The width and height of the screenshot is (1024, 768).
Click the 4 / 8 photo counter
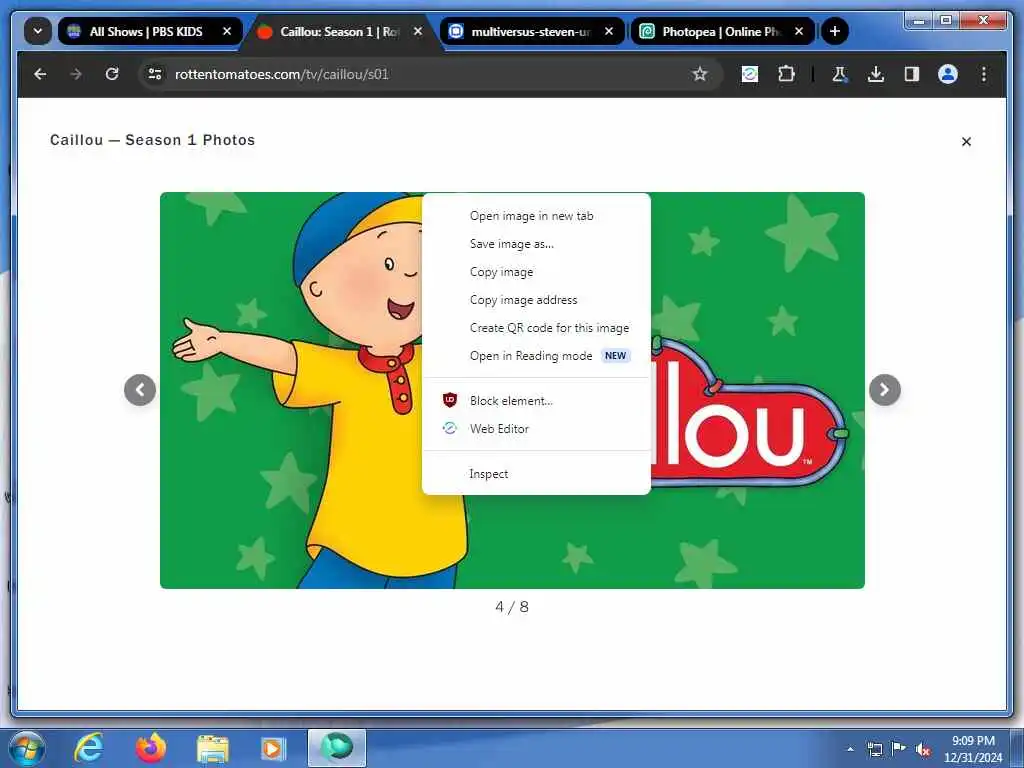(512, 607)
